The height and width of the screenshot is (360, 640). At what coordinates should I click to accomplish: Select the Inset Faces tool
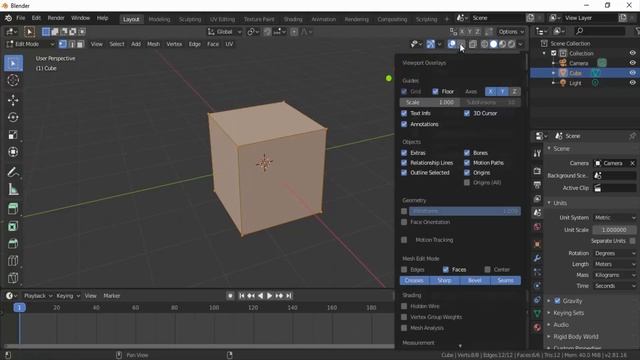(13, 226)
